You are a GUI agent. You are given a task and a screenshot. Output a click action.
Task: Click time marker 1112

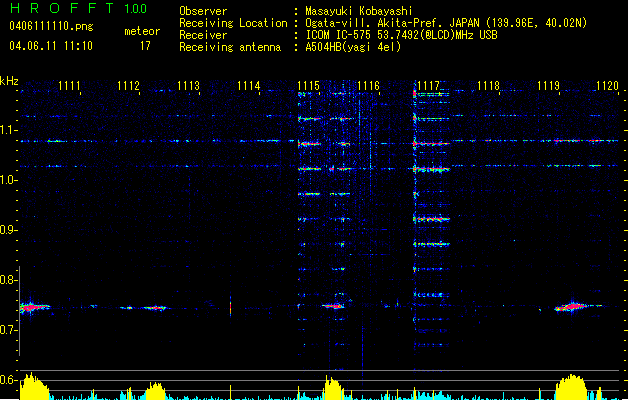(128, 86)
